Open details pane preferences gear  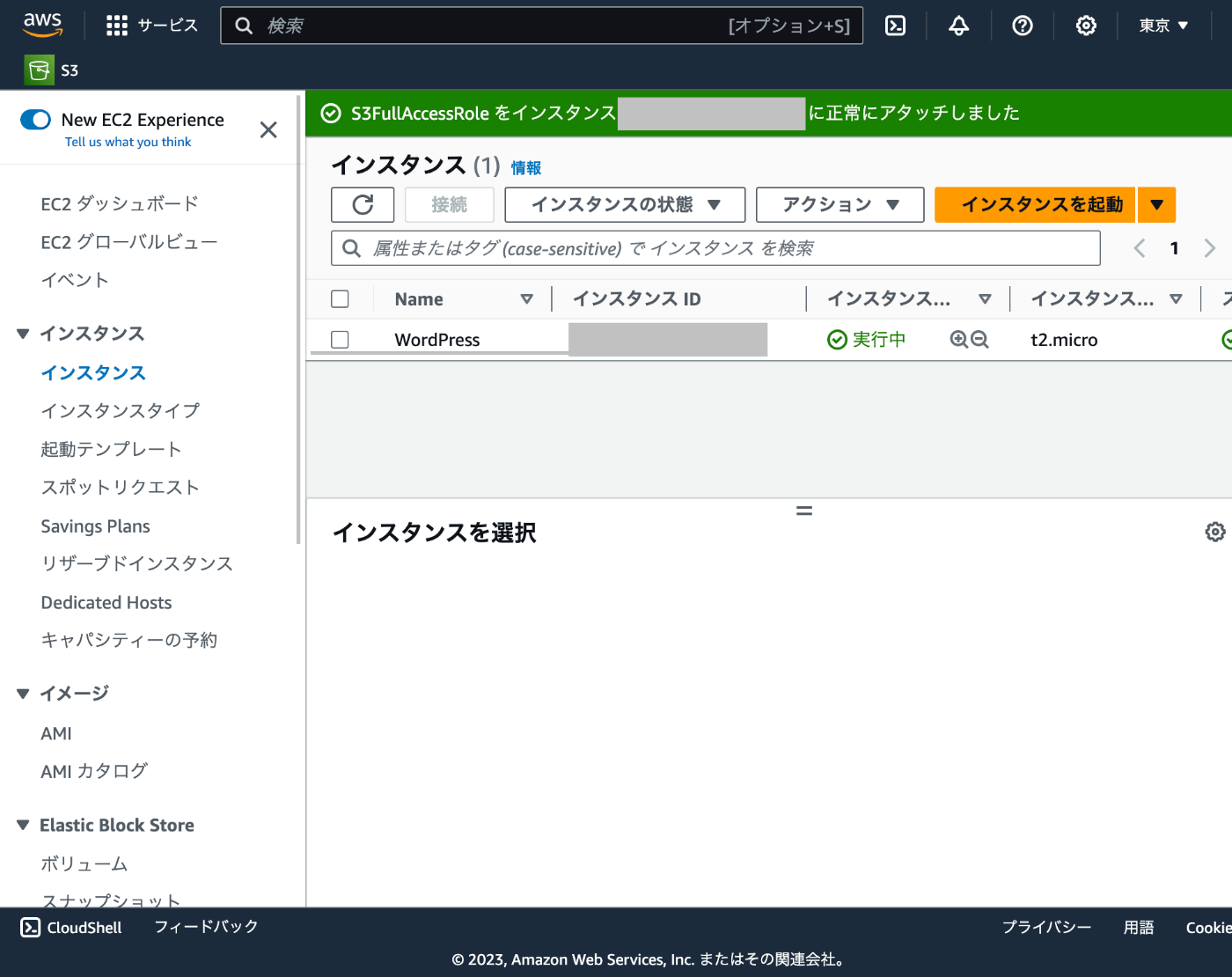tap(1215, 532)
